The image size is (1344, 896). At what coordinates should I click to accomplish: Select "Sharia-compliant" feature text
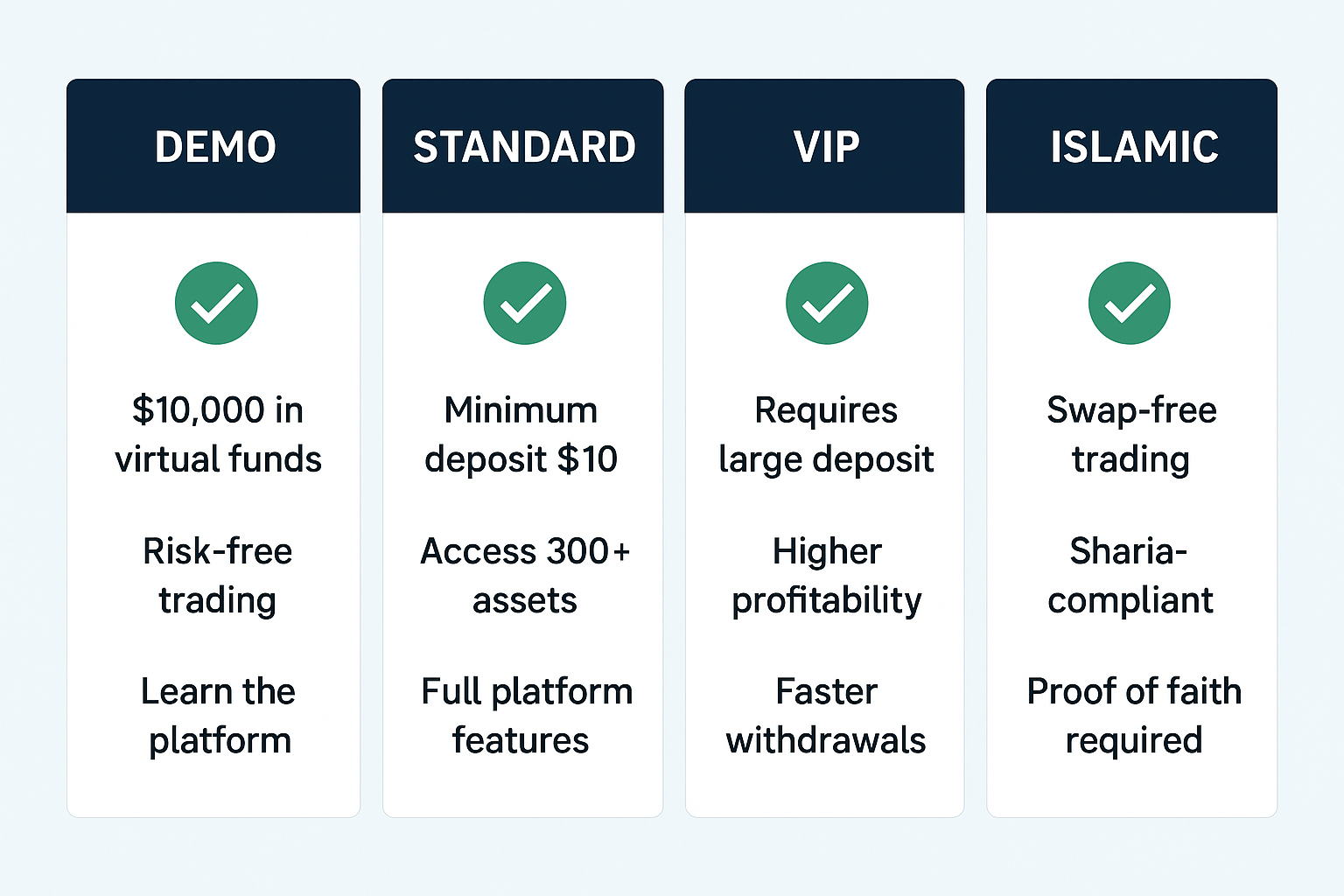[x=1130, y=575]
